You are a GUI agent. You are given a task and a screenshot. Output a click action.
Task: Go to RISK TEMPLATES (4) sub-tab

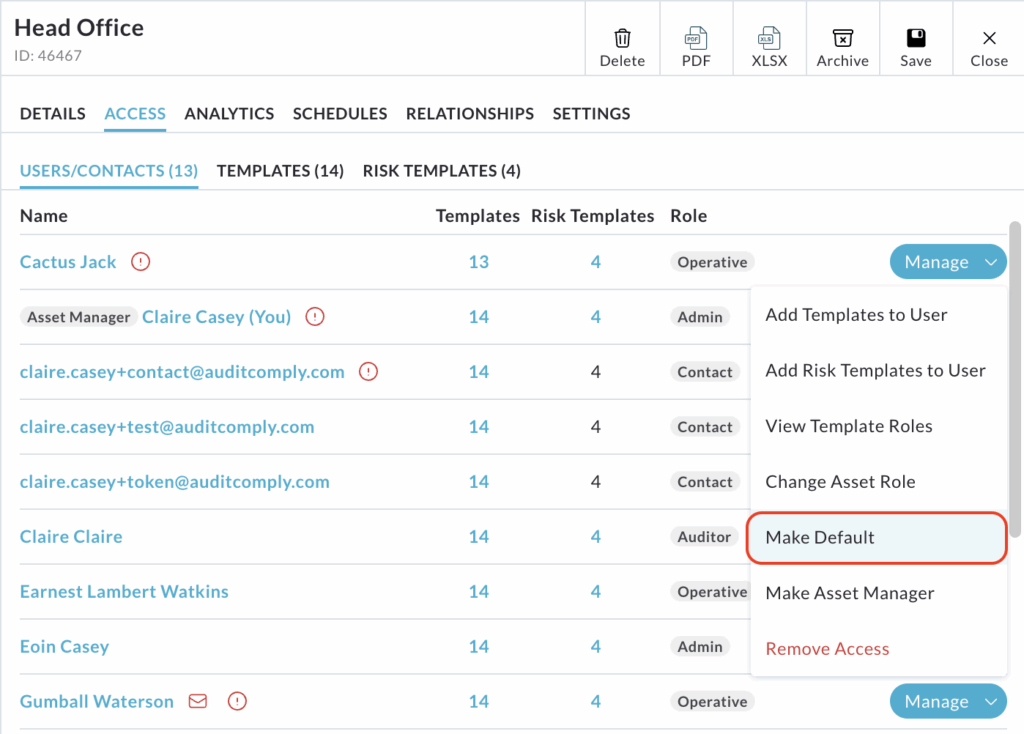point(441,171)
